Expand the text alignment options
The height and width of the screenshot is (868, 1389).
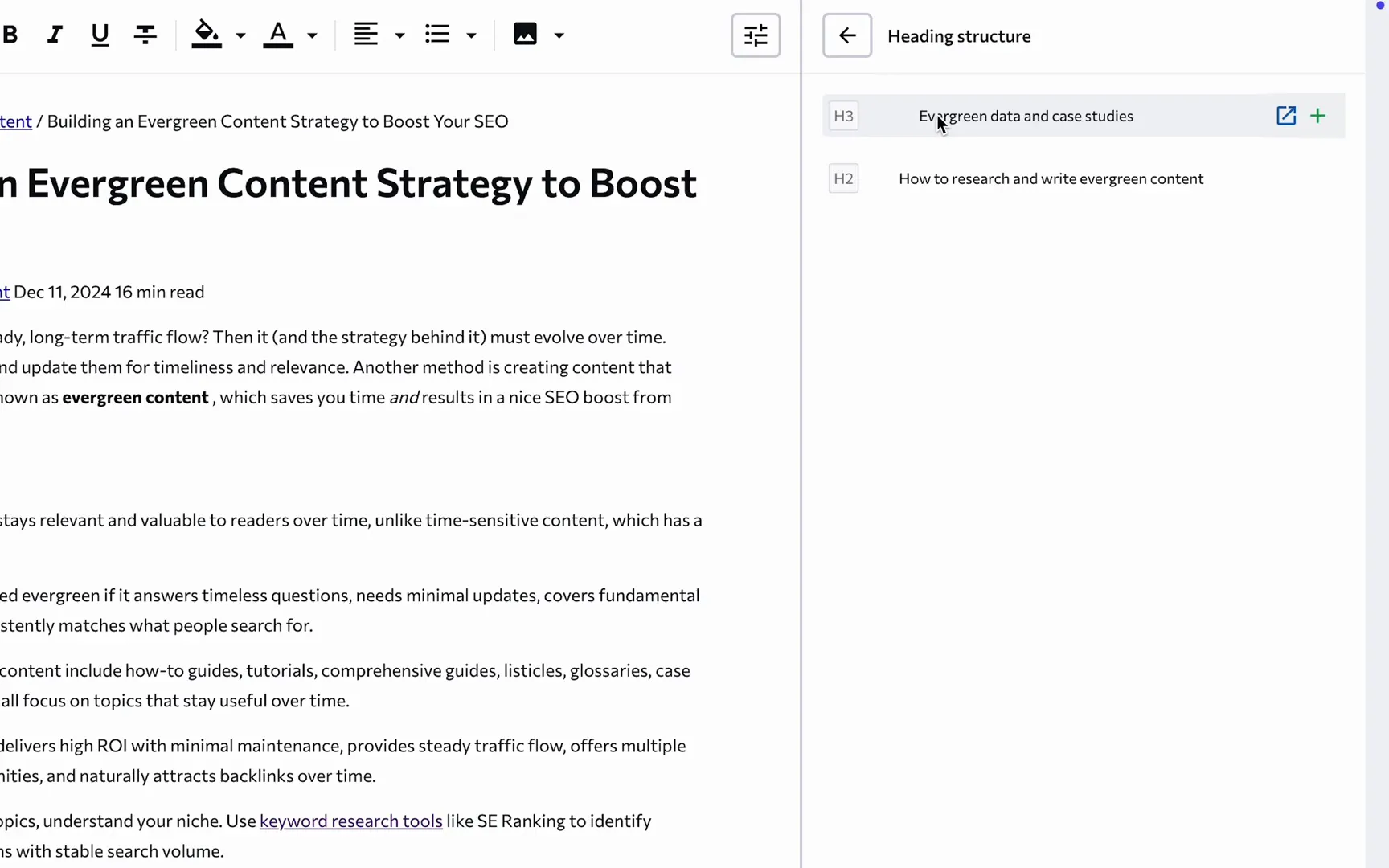tap(399, 35)
